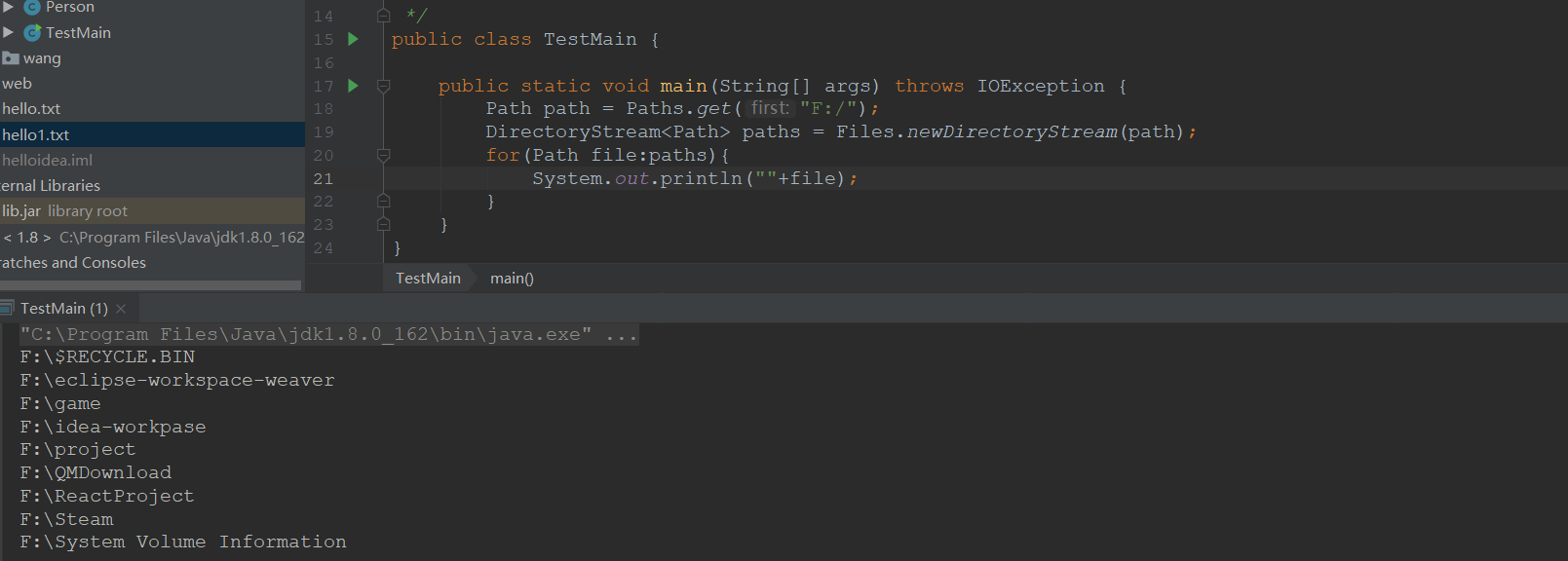
Task: Click 'F:\$RECYCLE.BIN' console output line
Action: tap(107, 357)
